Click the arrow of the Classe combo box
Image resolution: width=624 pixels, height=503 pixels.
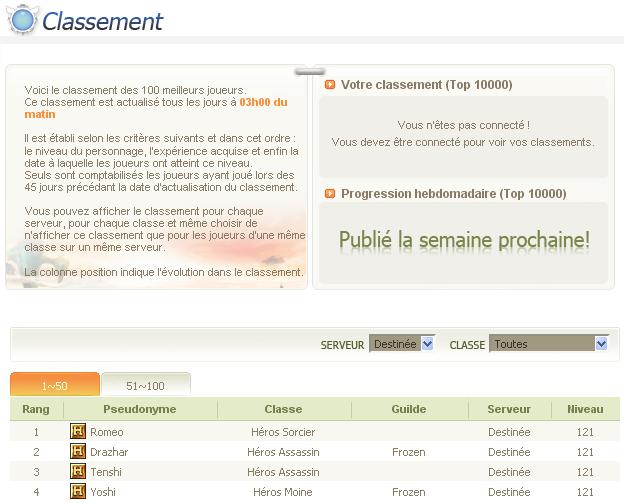[x=601, y=343]
